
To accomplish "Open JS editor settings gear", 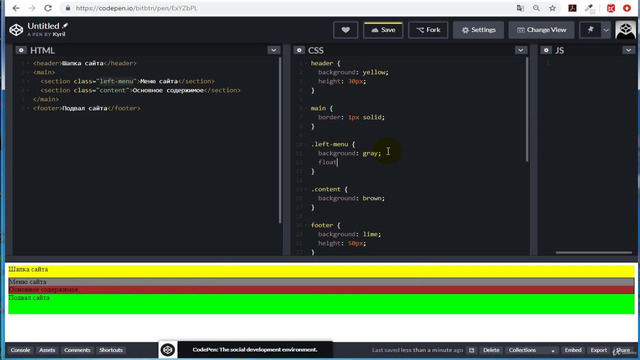I will coord(546,50).
